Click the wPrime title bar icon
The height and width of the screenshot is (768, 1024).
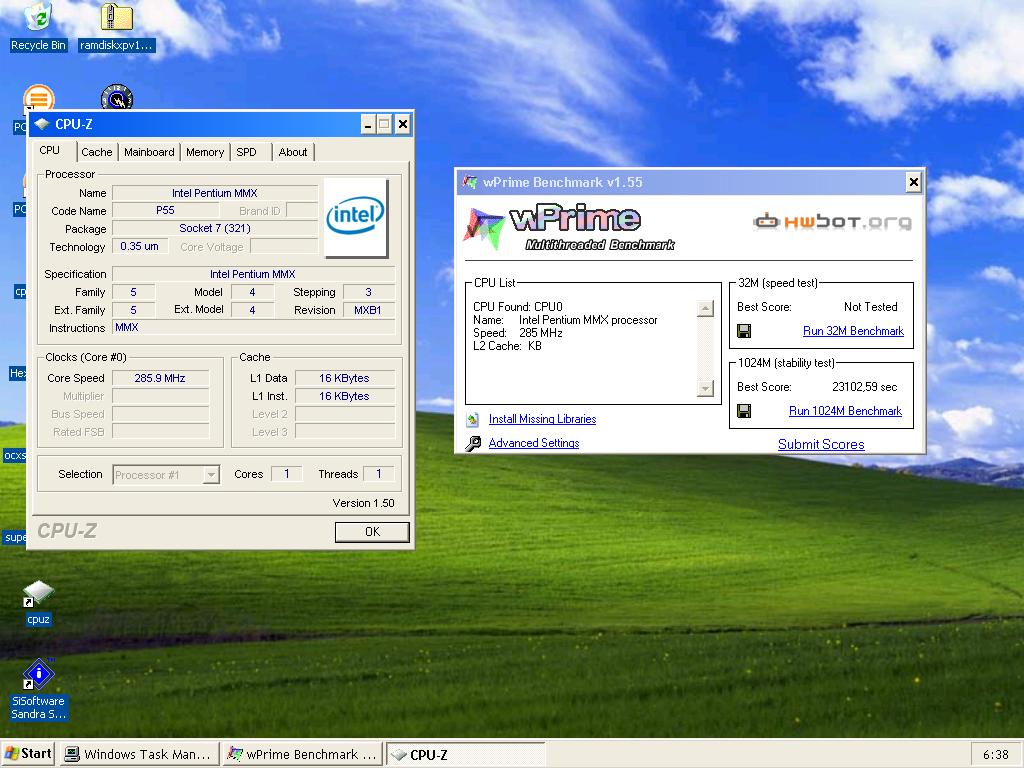(470, 182)
